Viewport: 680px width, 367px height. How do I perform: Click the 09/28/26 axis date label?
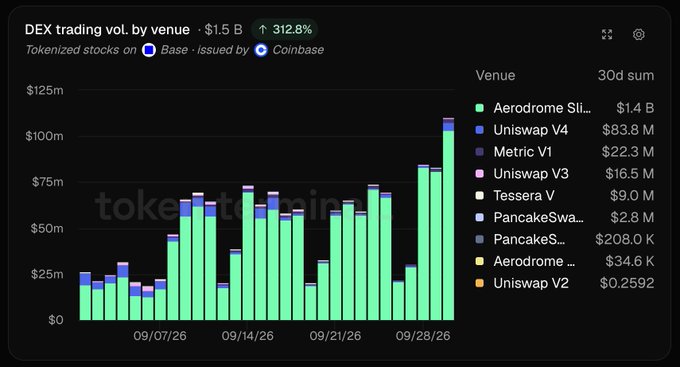tap(423, 336)
